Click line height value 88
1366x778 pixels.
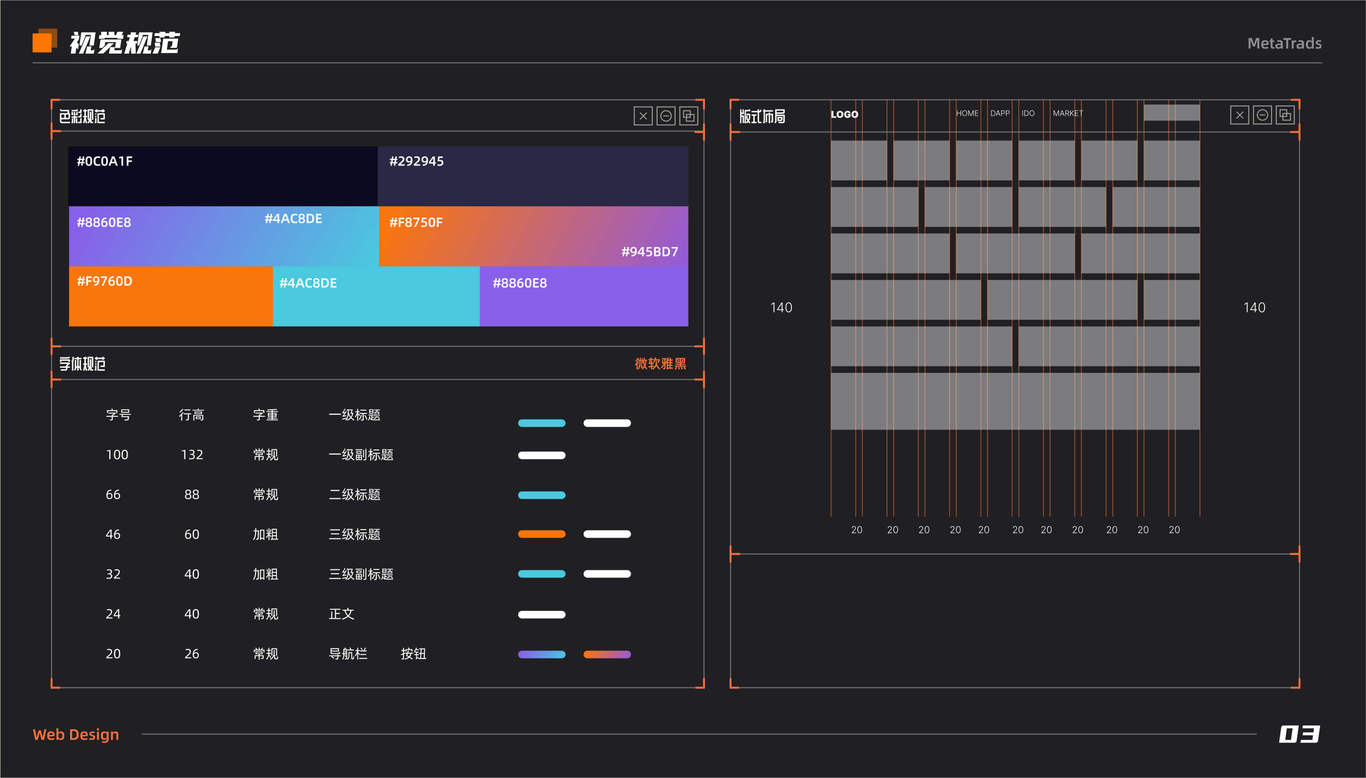[x=192, y=495]
